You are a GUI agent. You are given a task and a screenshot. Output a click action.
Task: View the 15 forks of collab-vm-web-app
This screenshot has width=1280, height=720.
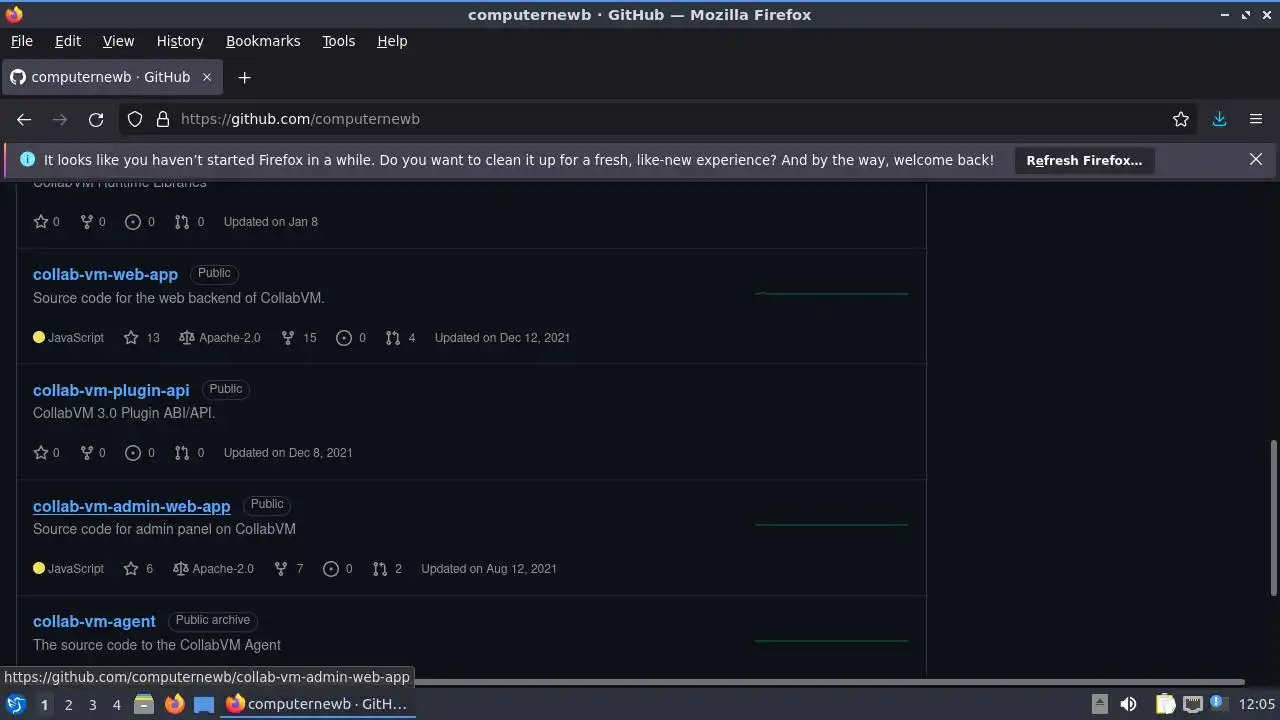(298, 338)
